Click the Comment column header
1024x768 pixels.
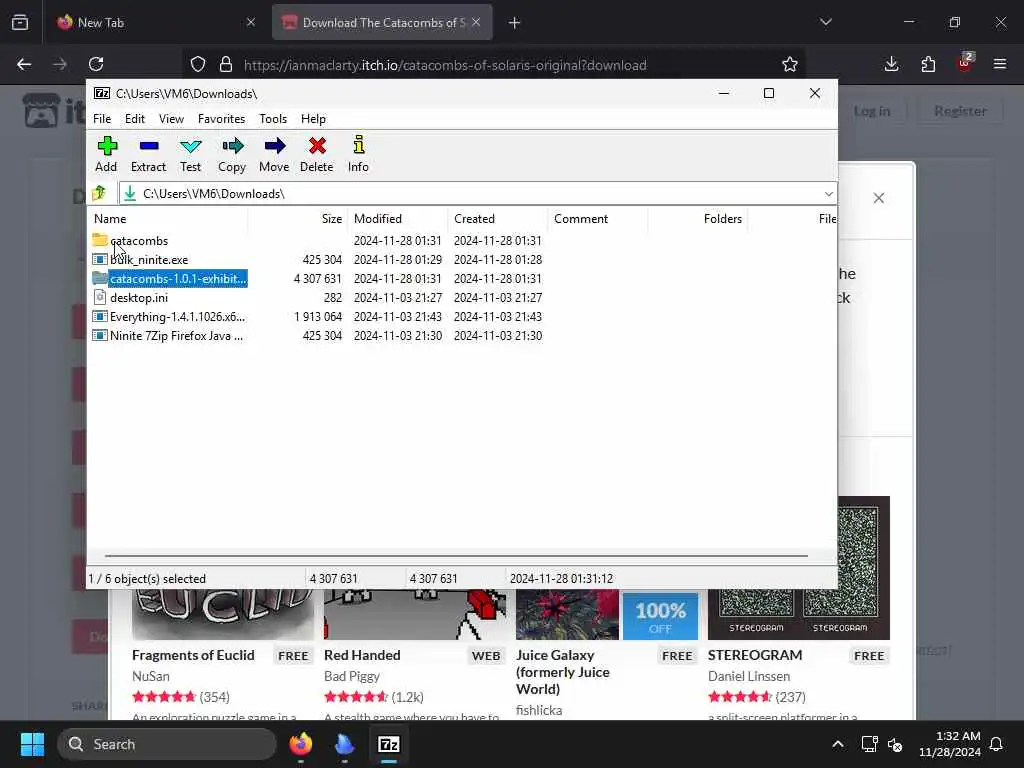tap(598, 219)
